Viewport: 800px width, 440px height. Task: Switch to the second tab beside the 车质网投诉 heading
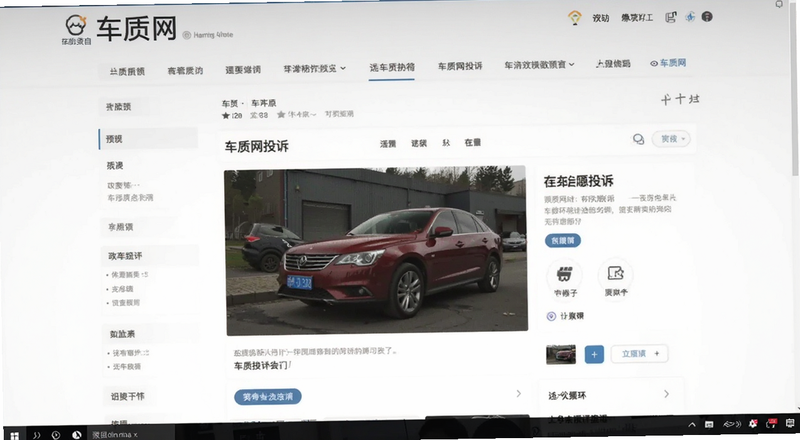419,143
